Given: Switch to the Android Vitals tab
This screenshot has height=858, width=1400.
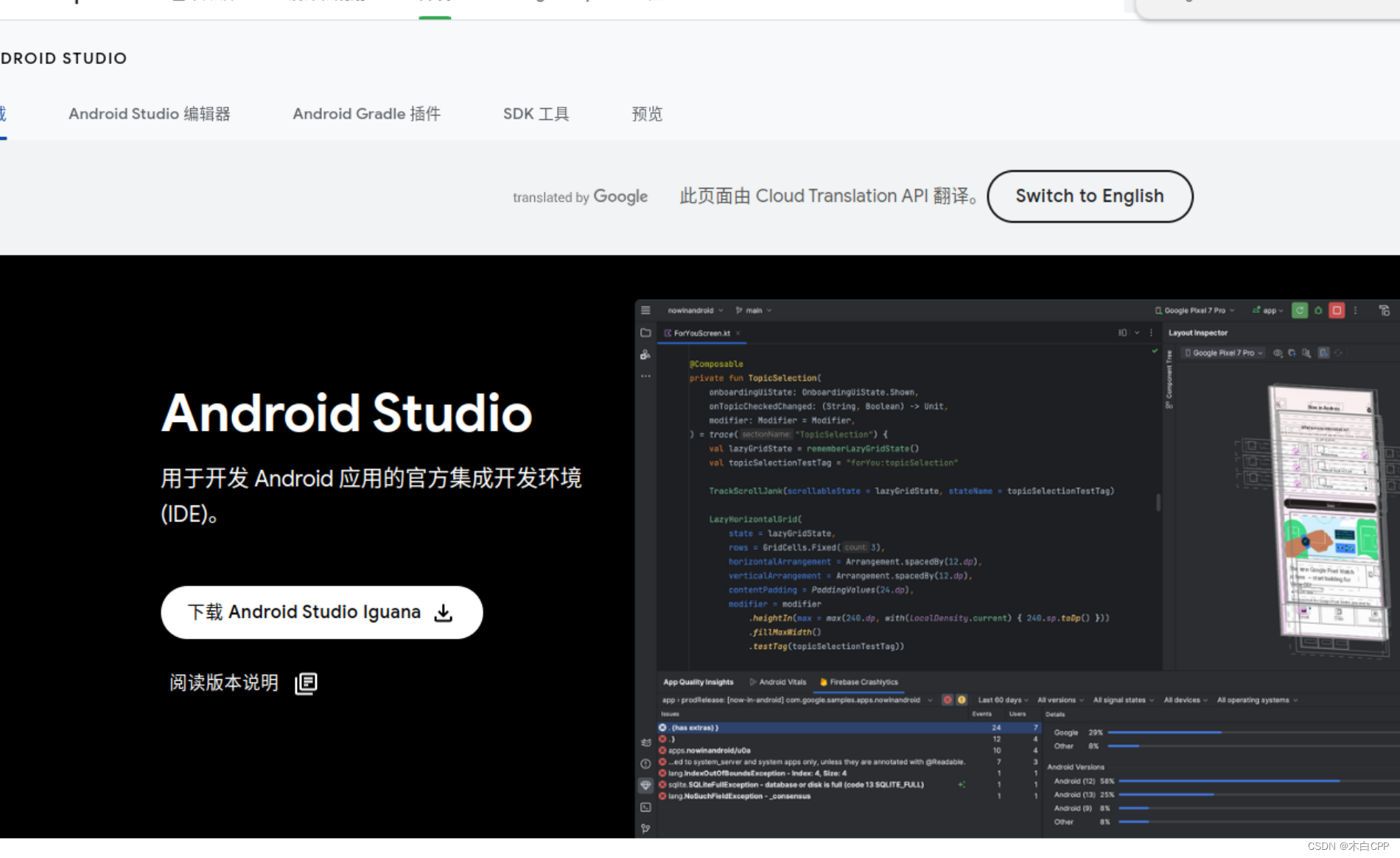Looking at the screenshot, I should coord(777,682).
